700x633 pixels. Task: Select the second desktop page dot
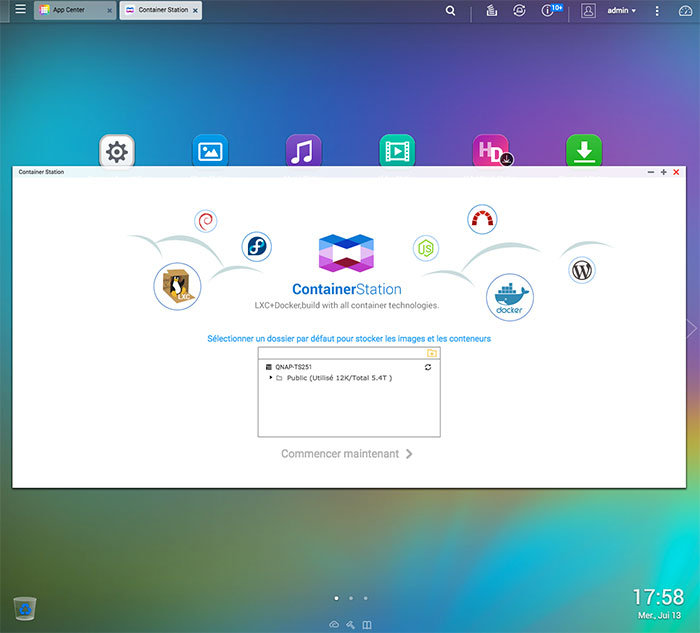coord(351,598)
